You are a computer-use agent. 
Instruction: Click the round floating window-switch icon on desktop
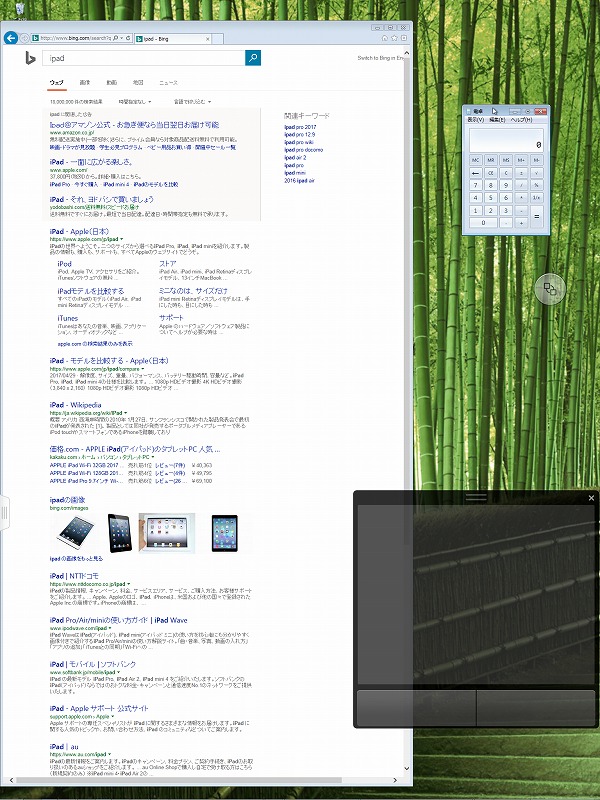[x=550, y=289]
